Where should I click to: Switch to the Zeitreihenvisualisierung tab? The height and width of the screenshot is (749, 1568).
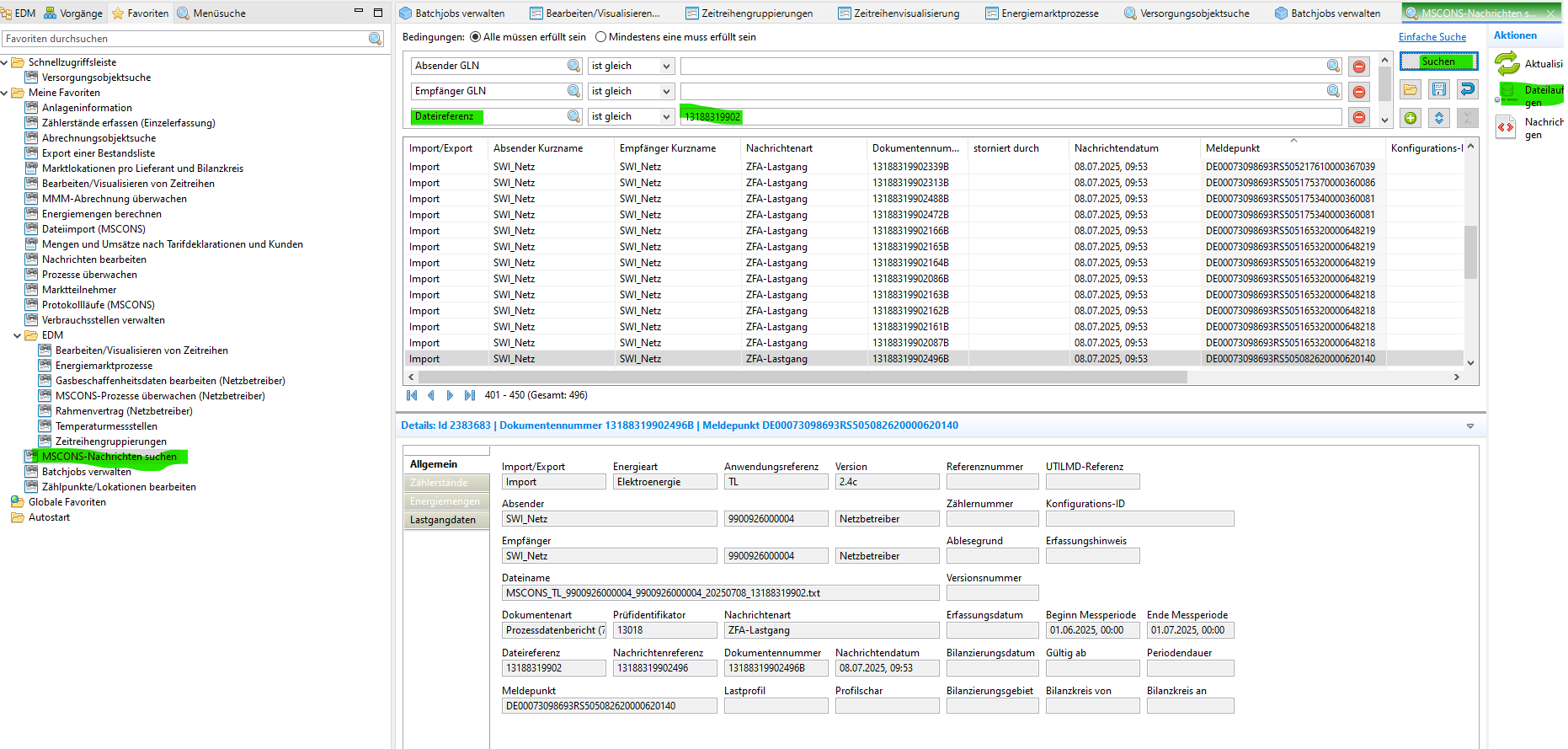click(899, 13)
